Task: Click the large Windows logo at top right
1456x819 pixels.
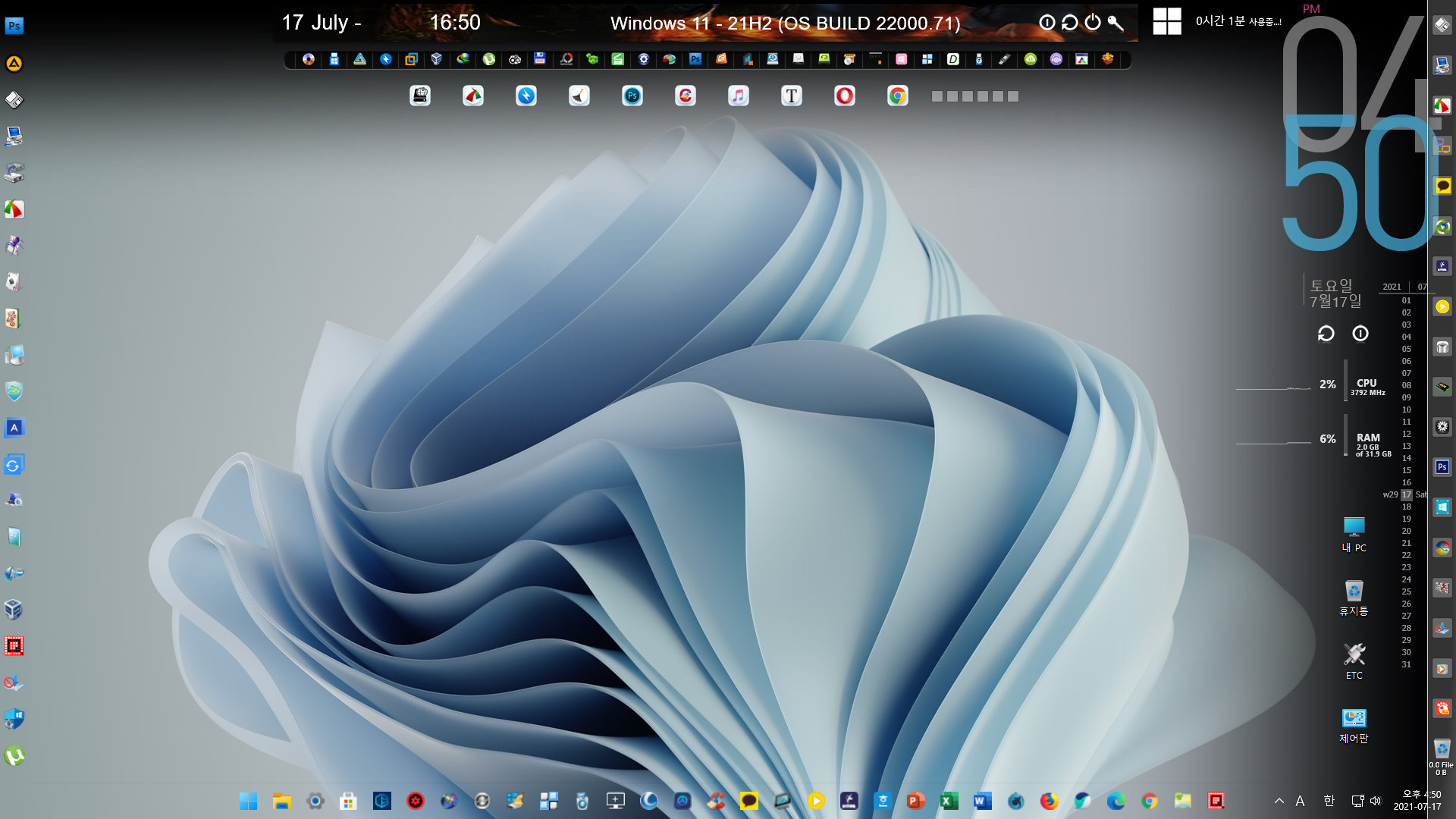Action: point(1167,21)
